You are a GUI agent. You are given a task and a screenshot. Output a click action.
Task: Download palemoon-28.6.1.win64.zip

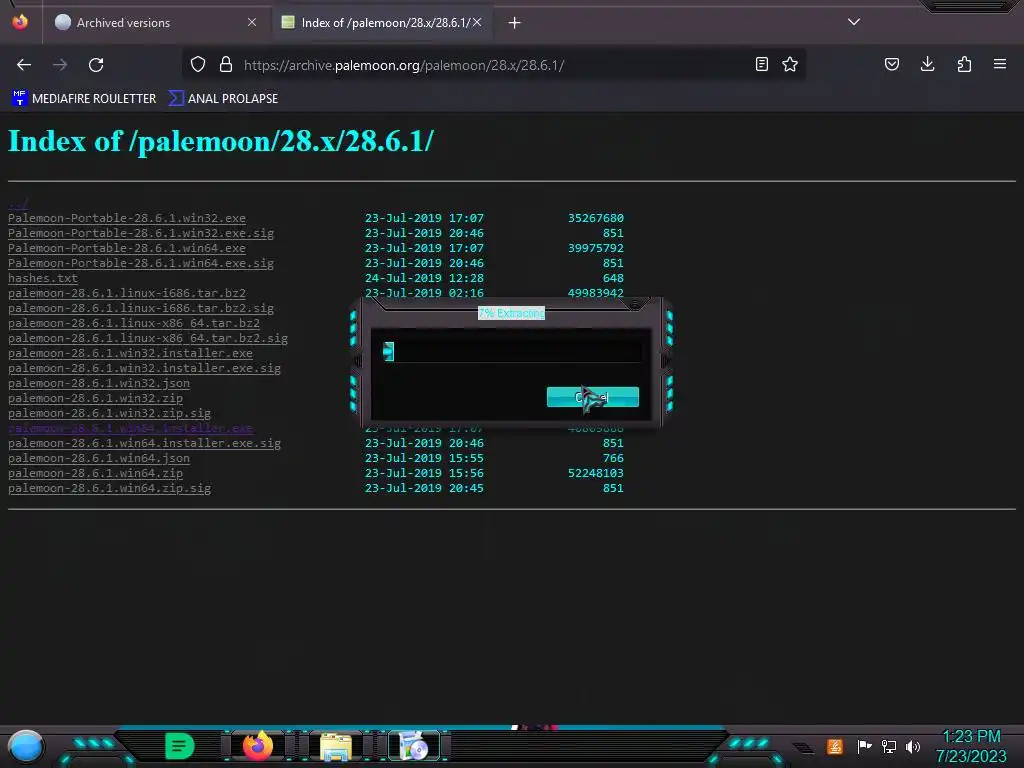(x=95, y=473)
